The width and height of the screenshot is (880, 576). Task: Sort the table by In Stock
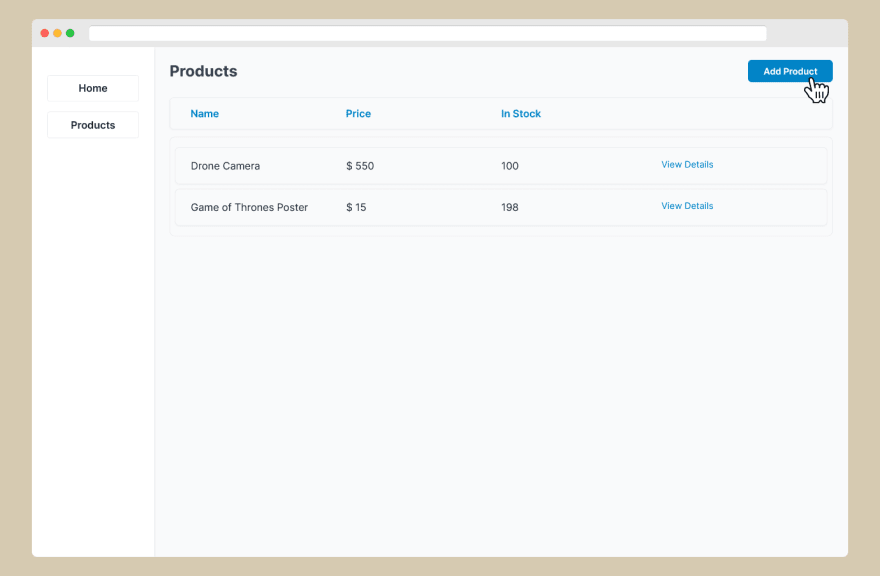pos(520,113)
